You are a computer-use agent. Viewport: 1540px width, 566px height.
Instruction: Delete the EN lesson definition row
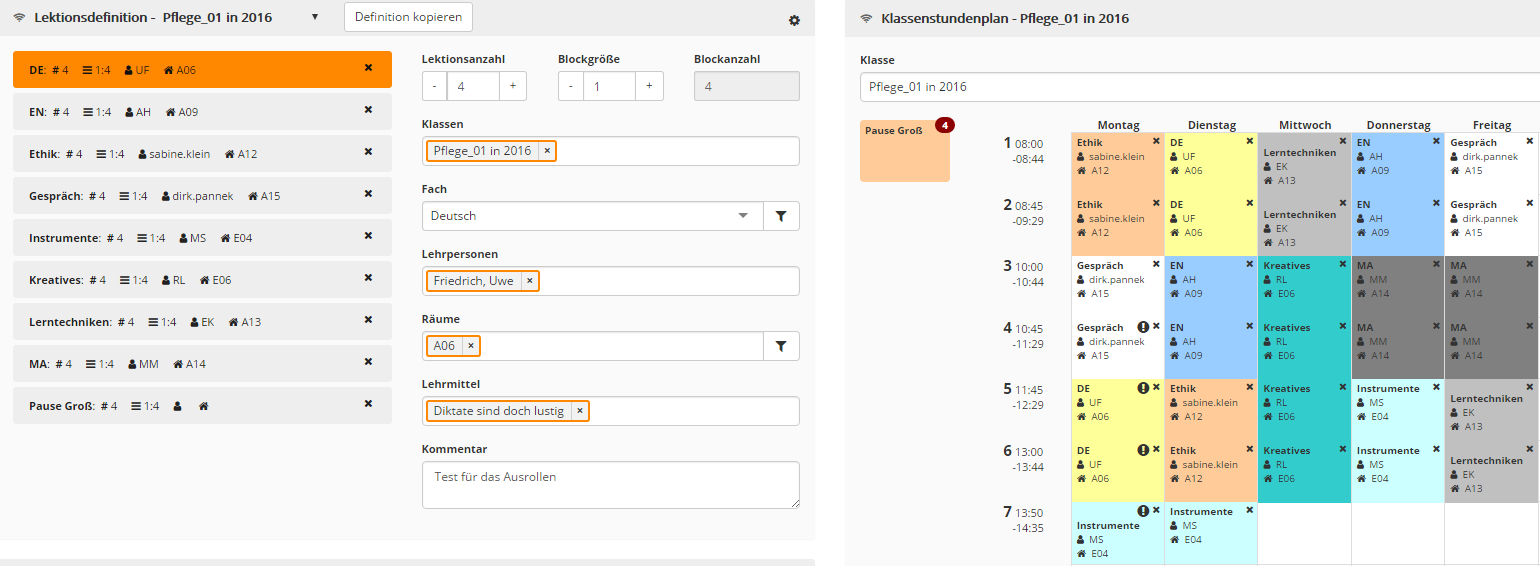click(368, 110)
